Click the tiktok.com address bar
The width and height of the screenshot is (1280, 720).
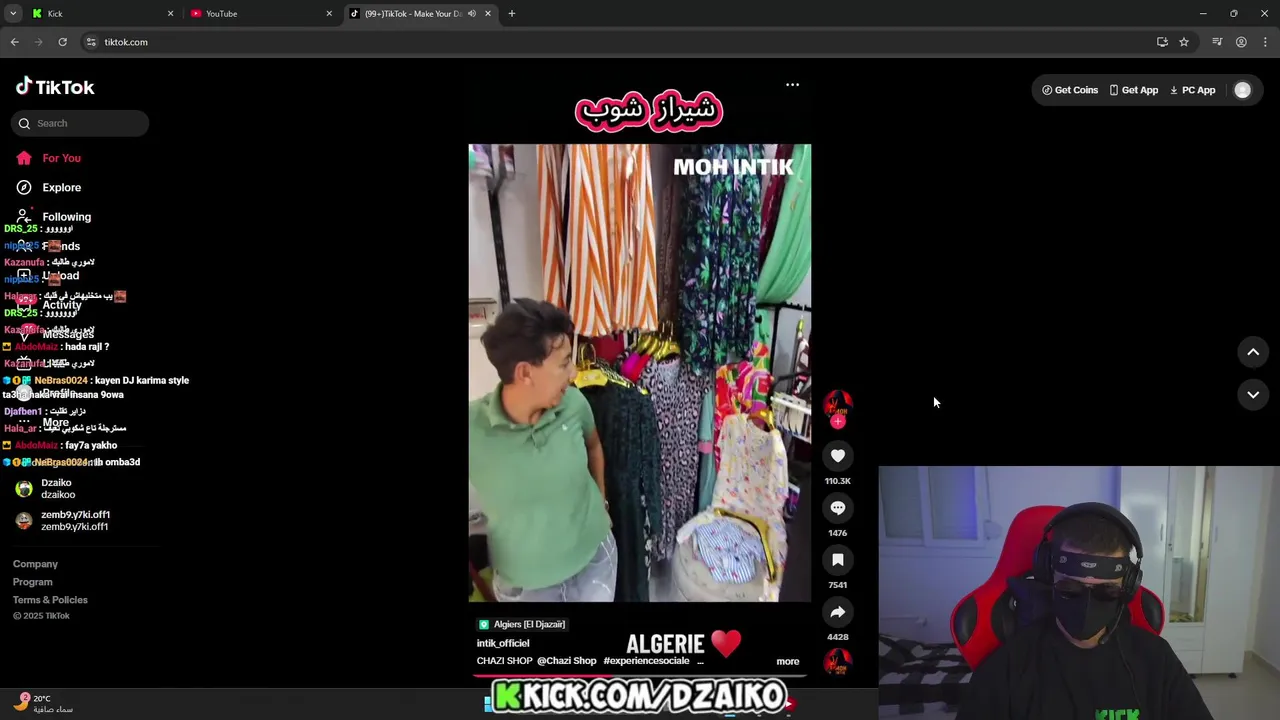tap(620, 42)
